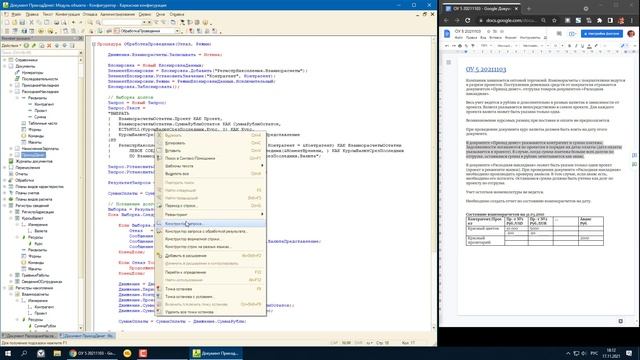Screen dimensions: 640x360
Task: Expand the НачислениеЗарплаты tree node
Action: coord(11,149)
